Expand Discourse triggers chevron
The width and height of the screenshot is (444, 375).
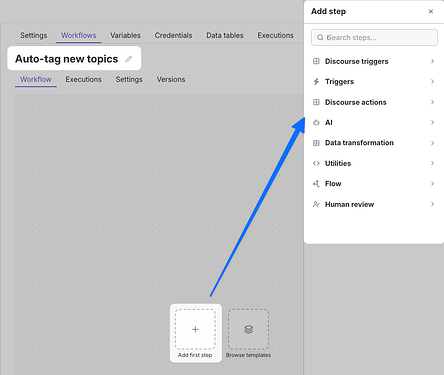(432, 61)
